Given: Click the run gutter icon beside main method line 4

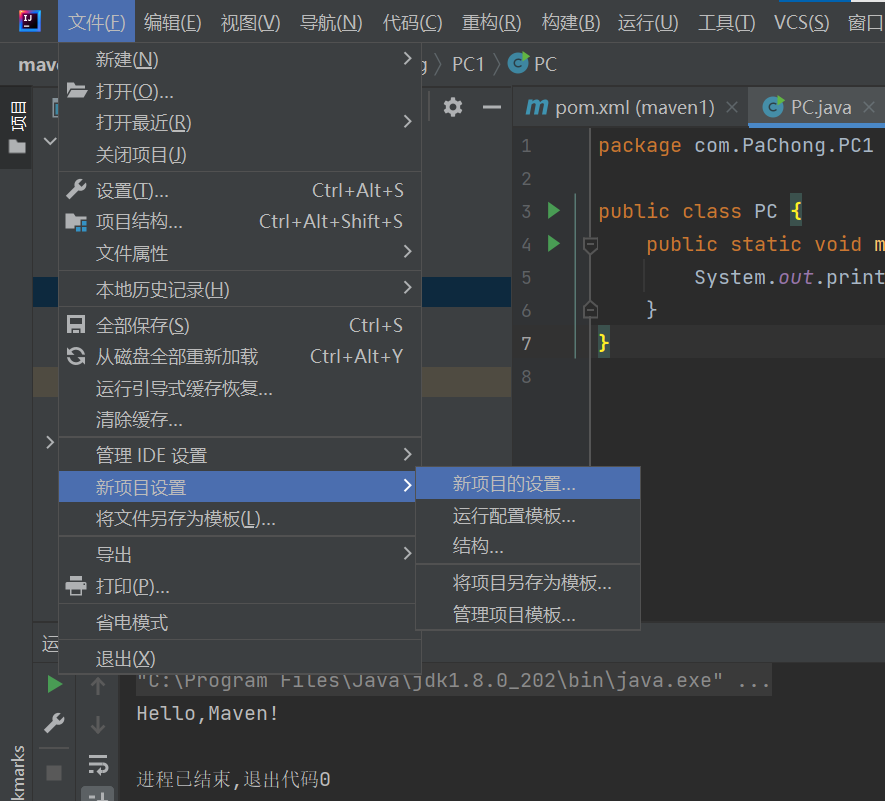Looking at the screenshot, I should point(554,243).
